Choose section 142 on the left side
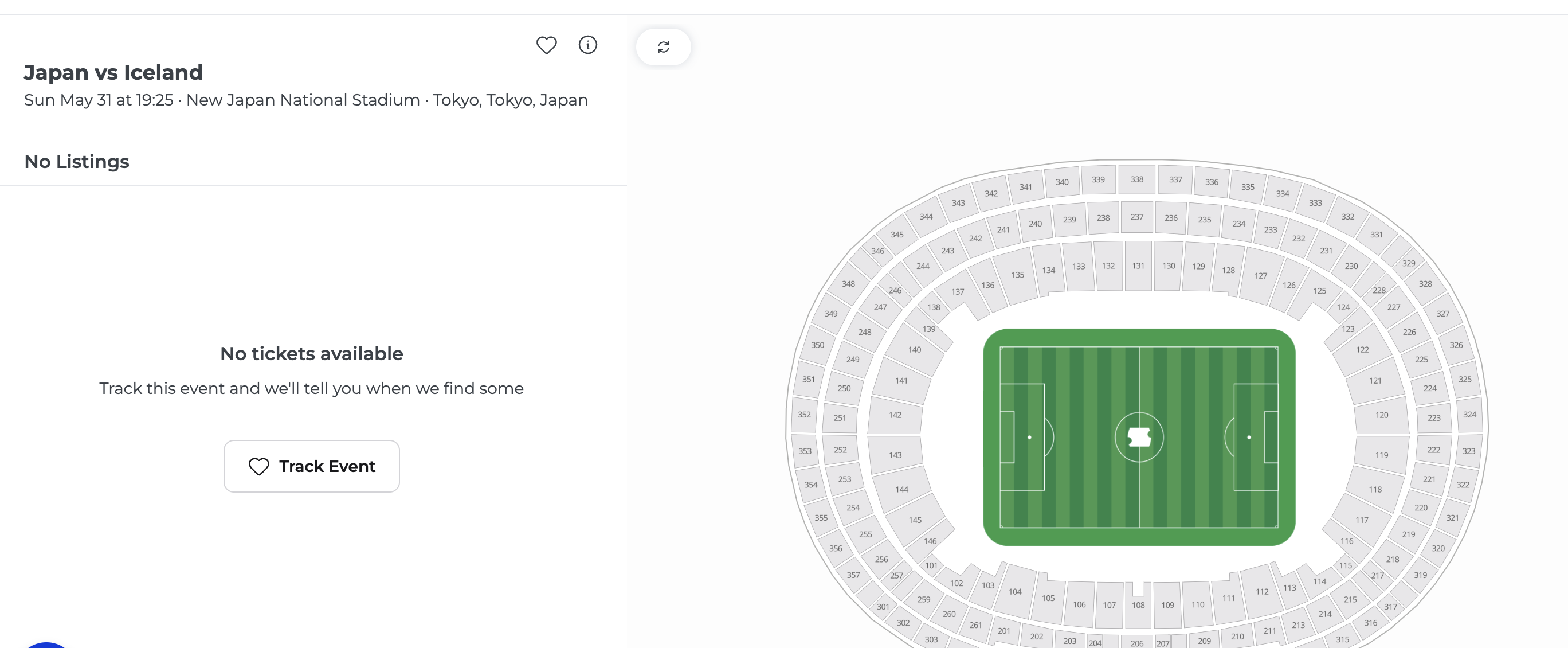Screen dimensions: 1568x648 895,415
